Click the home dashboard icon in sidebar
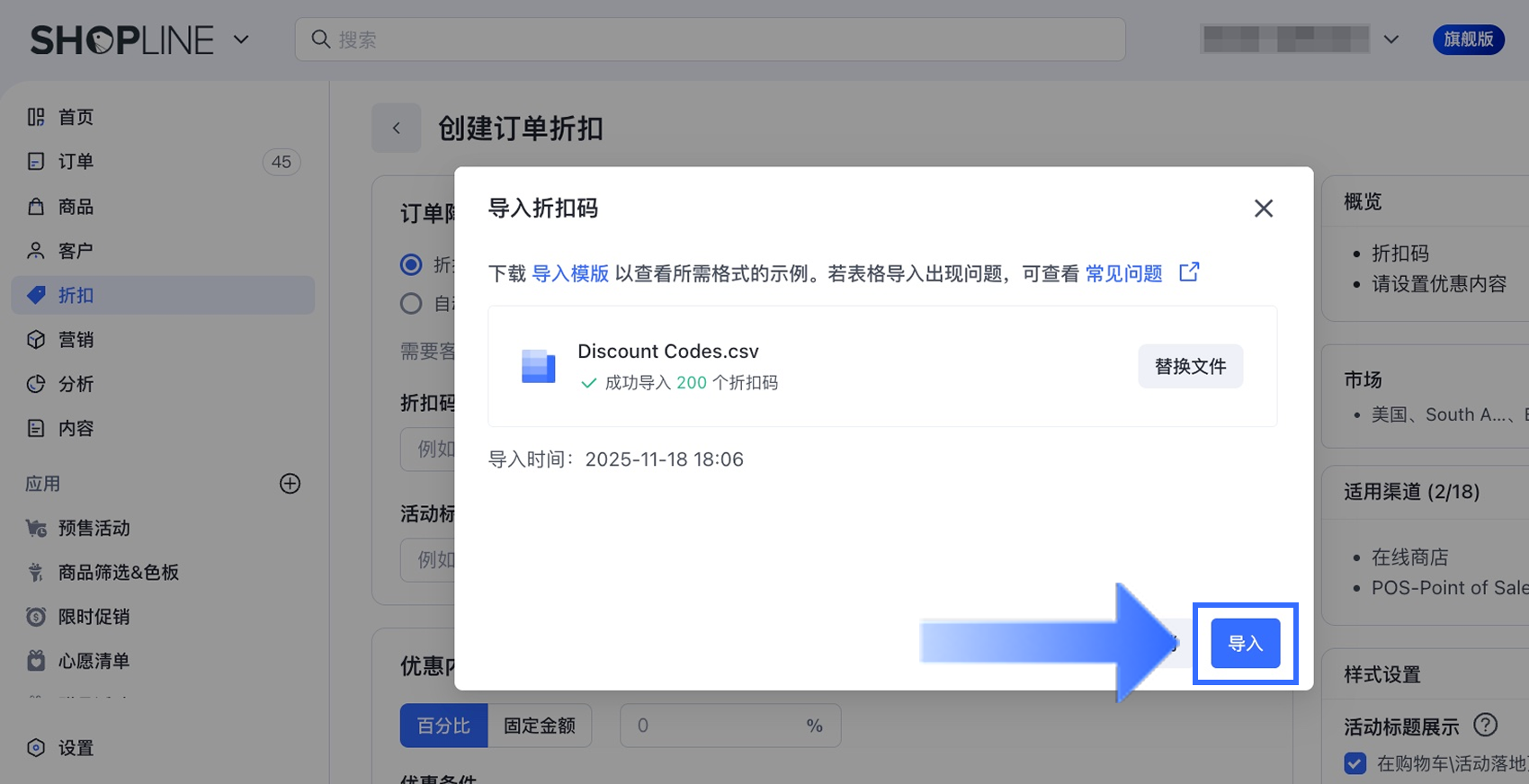Image resolution: width=1529 pixels, height=784 pixels. point(36,117)
